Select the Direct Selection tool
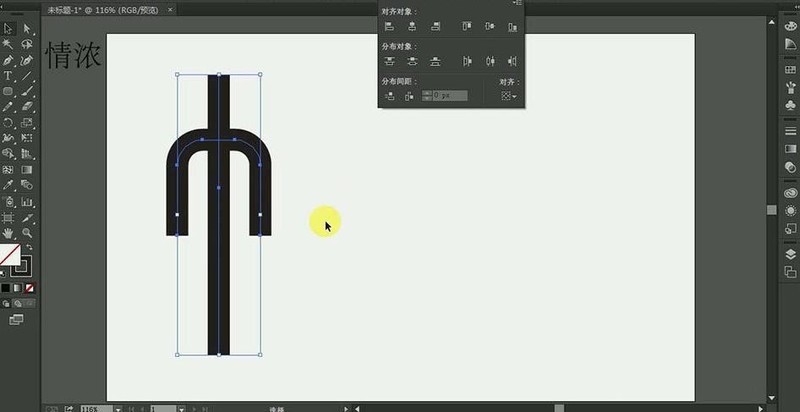The image size is (800, 412). [27, 29]
